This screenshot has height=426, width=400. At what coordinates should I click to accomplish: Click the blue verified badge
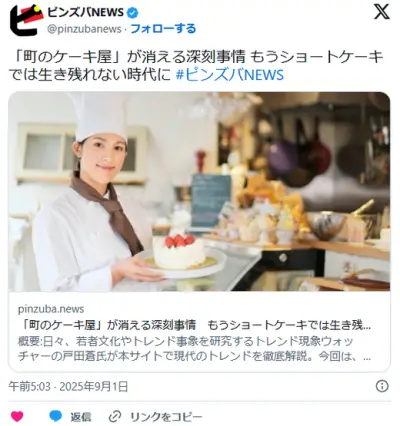click(133, 13)
